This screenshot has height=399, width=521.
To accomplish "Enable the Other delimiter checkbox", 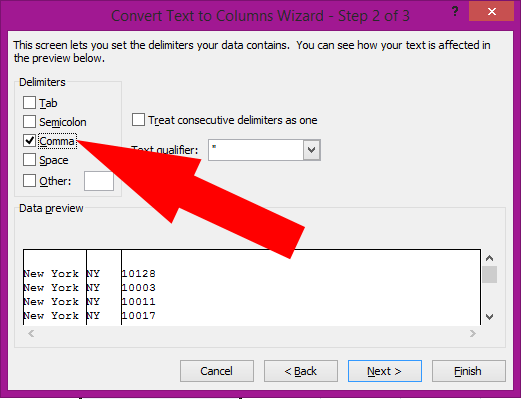I will coord(29,181).
